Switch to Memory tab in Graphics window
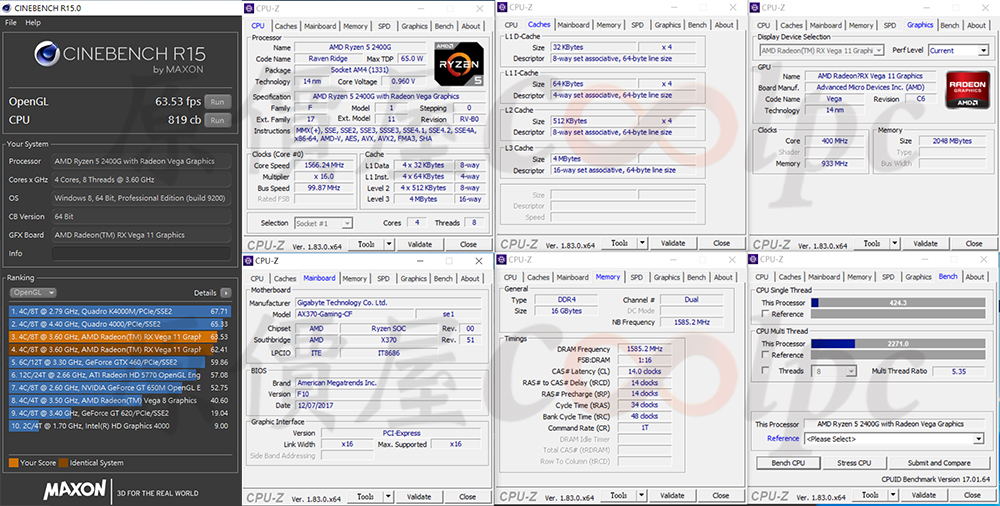The width and height of the screenshot is (1000, 506). (861, 26)
